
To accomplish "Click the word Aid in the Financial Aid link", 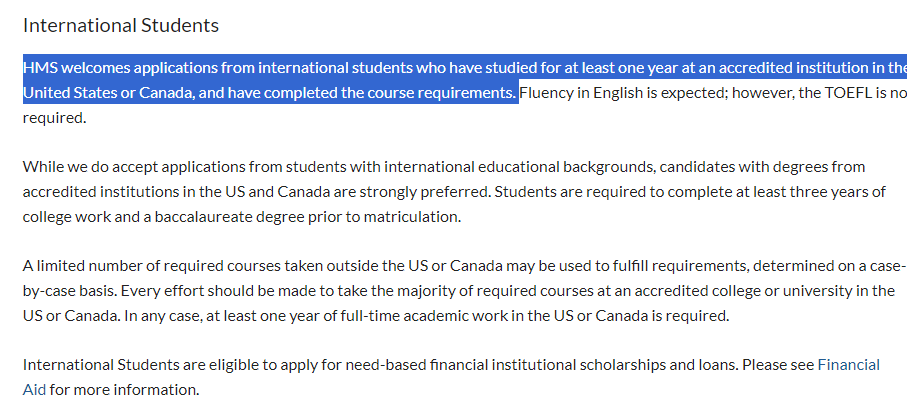I will coord(34,390).
